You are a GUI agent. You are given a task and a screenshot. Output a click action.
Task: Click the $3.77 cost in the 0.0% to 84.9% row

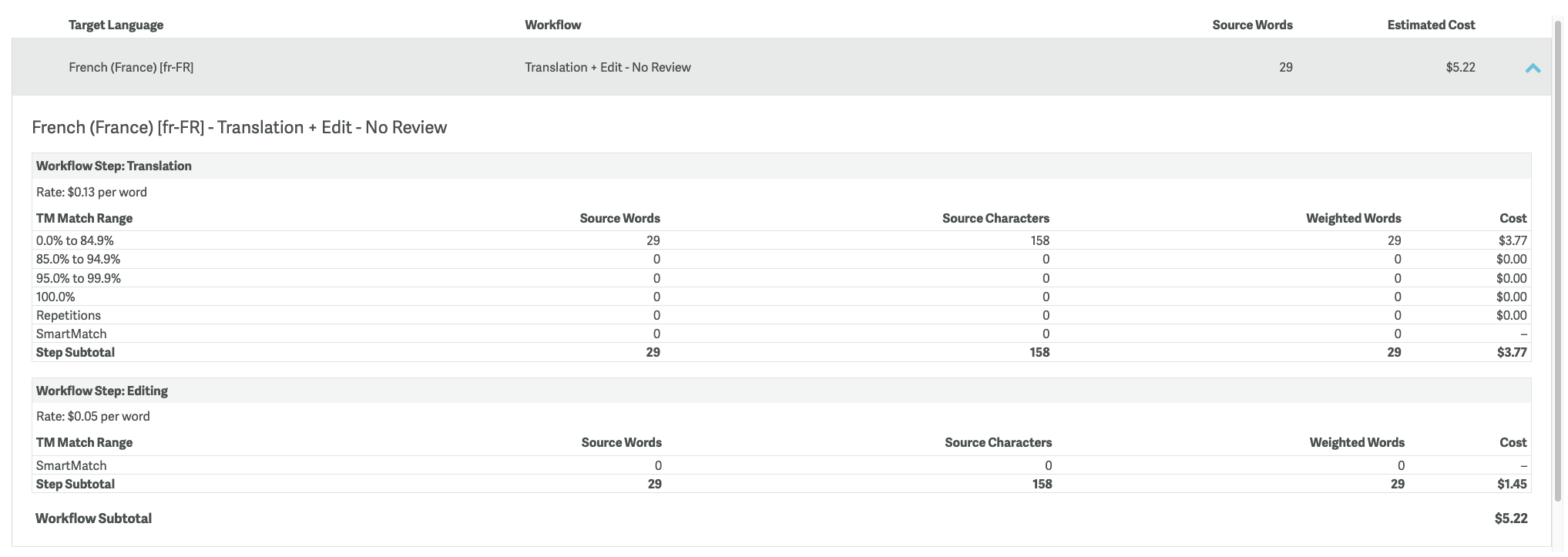pyautogui.click(x=1512, y=240)
